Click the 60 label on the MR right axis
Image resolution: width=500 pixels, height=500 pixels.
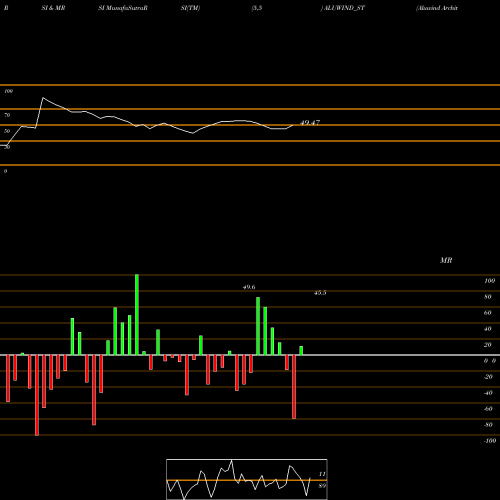(488, 313)
